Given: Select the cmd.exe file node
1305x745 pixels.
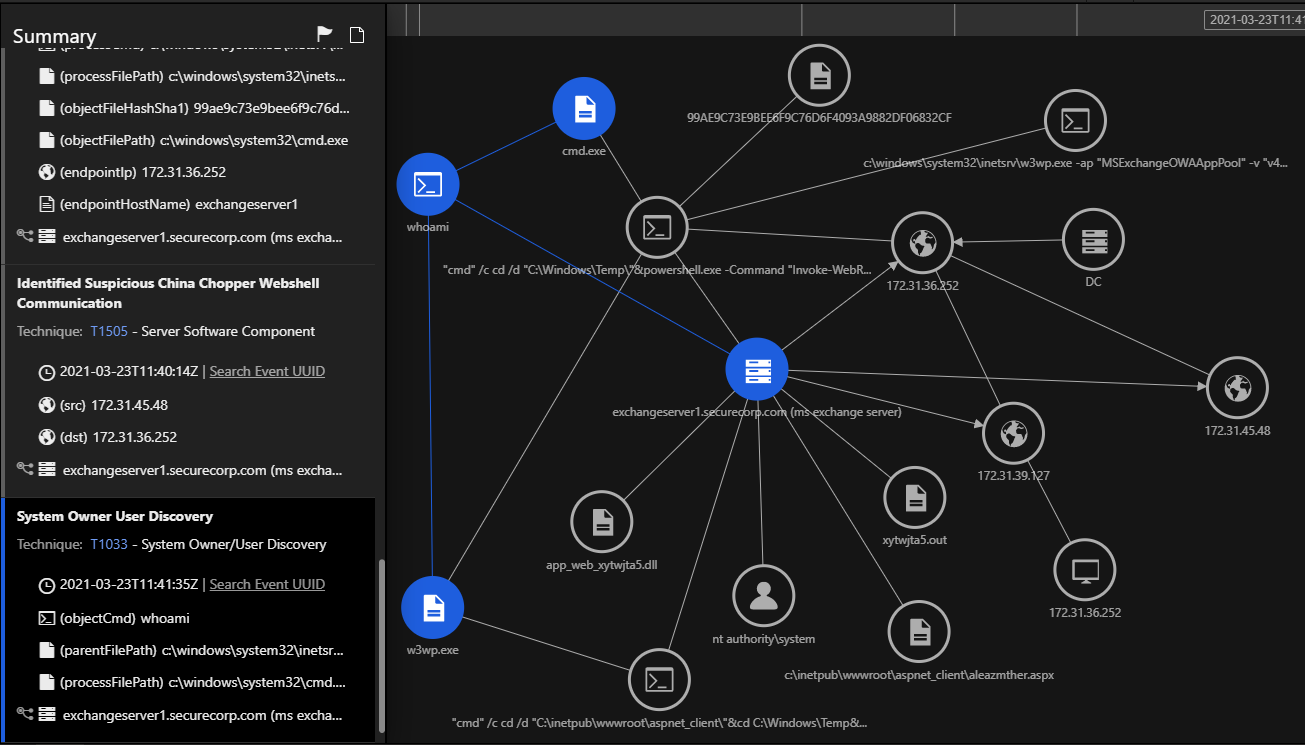Looking at the screenshot, I should point(584,109).
